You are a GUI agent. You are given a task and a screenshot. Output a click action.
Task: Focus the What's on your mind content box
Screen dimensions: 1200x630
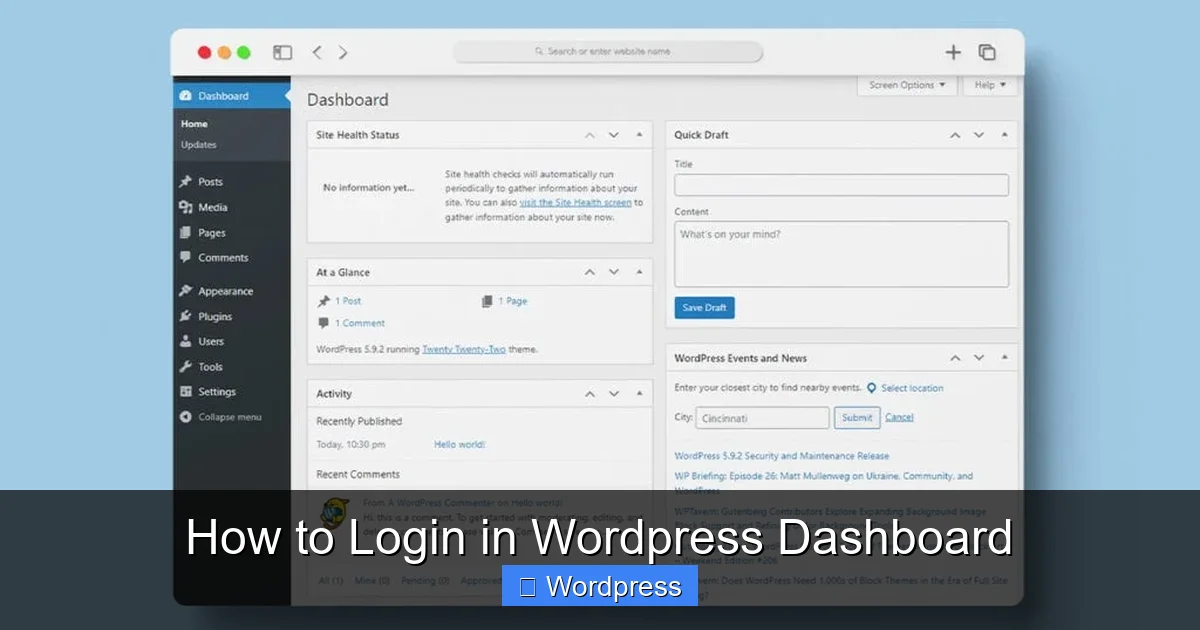click(x=841, y=254)
